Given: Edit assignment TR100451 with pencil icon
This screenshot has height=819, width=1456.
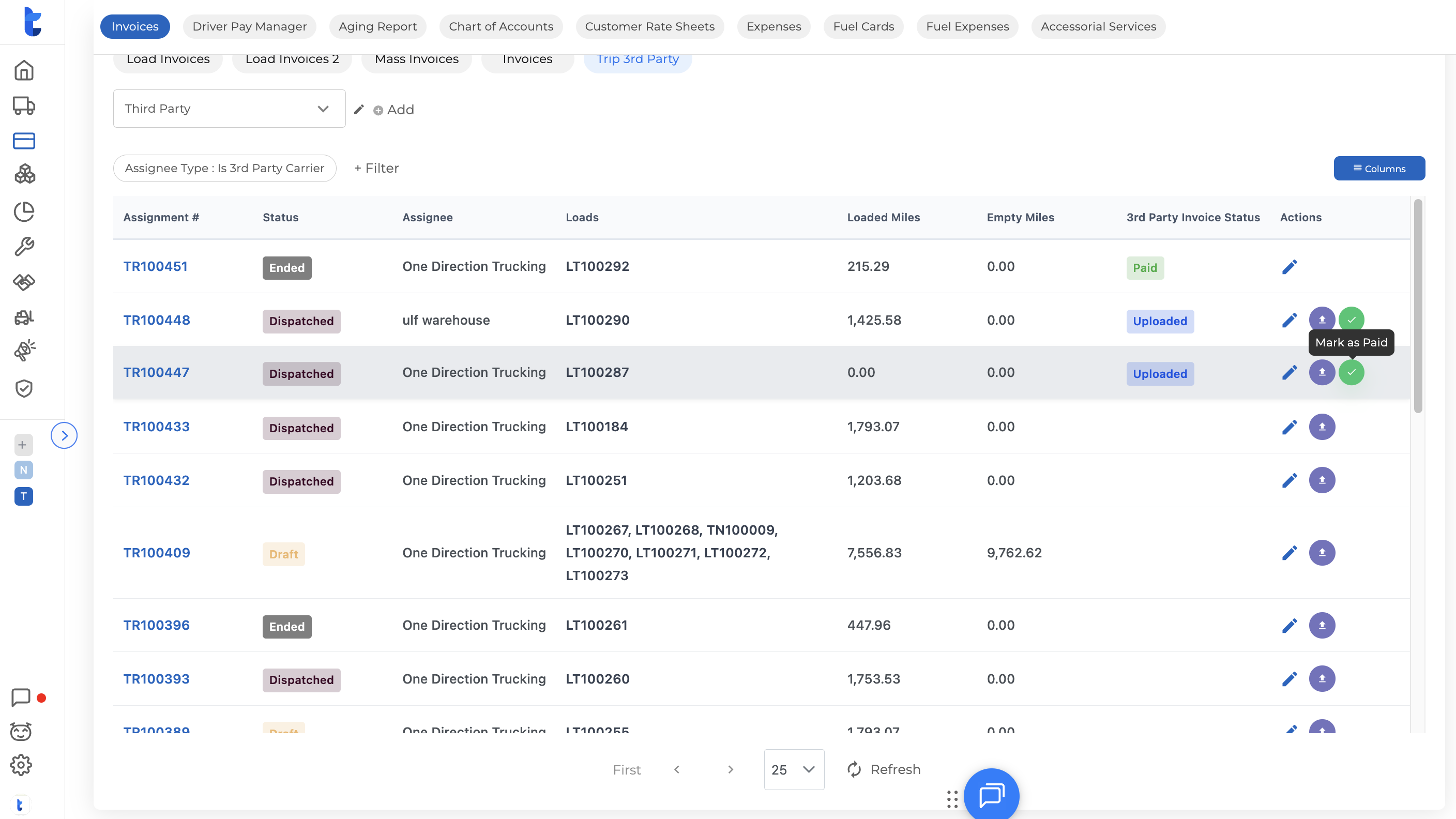Looking at the screenshot, I should pos(1290,267).
